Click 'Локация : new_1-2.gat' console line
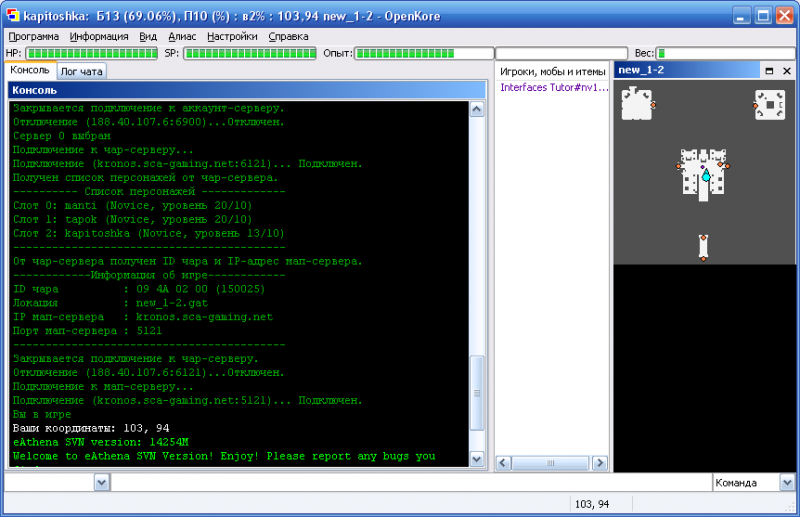This screenshot has width=800, height=517. pos(110,303)
